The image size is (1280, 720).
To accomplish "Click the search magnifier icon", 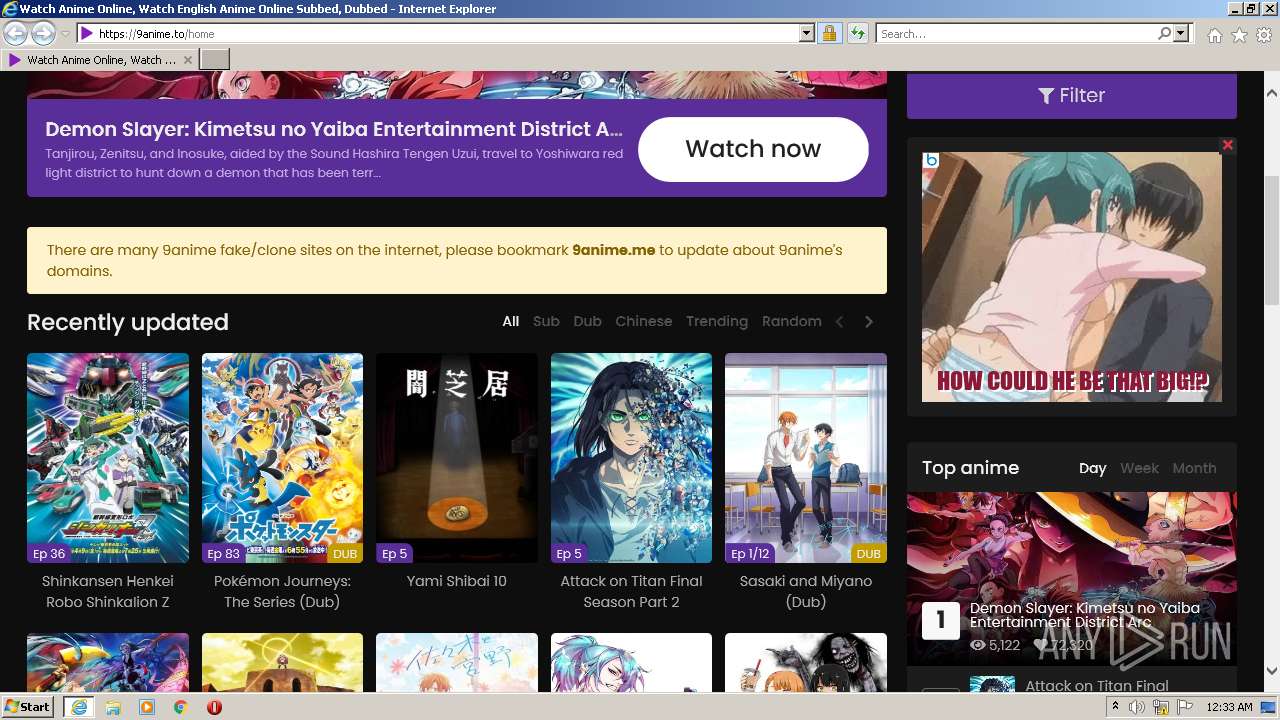I will pyautogui.click(x=1164, y=34).
